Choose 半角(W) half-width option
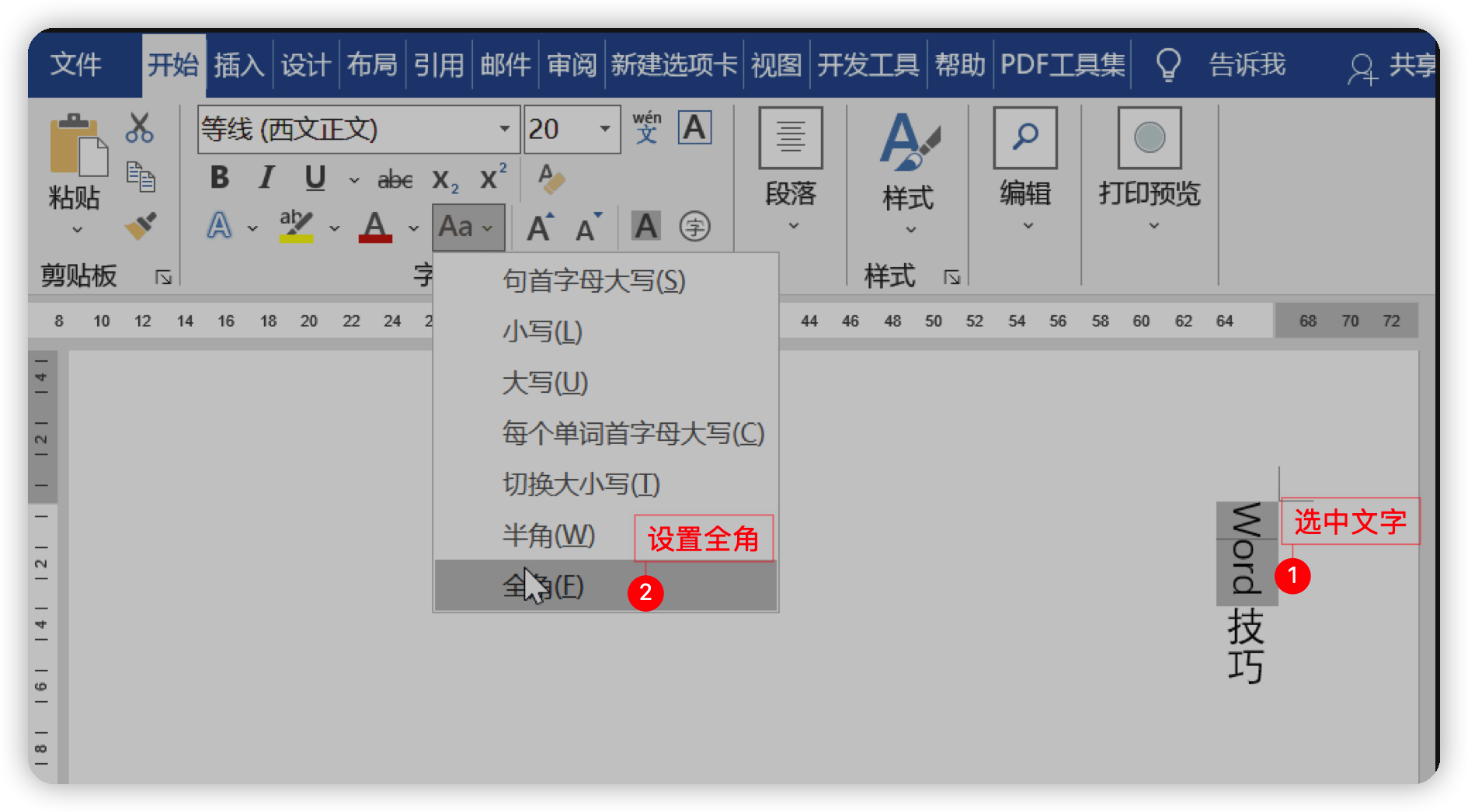 (606, 535)
